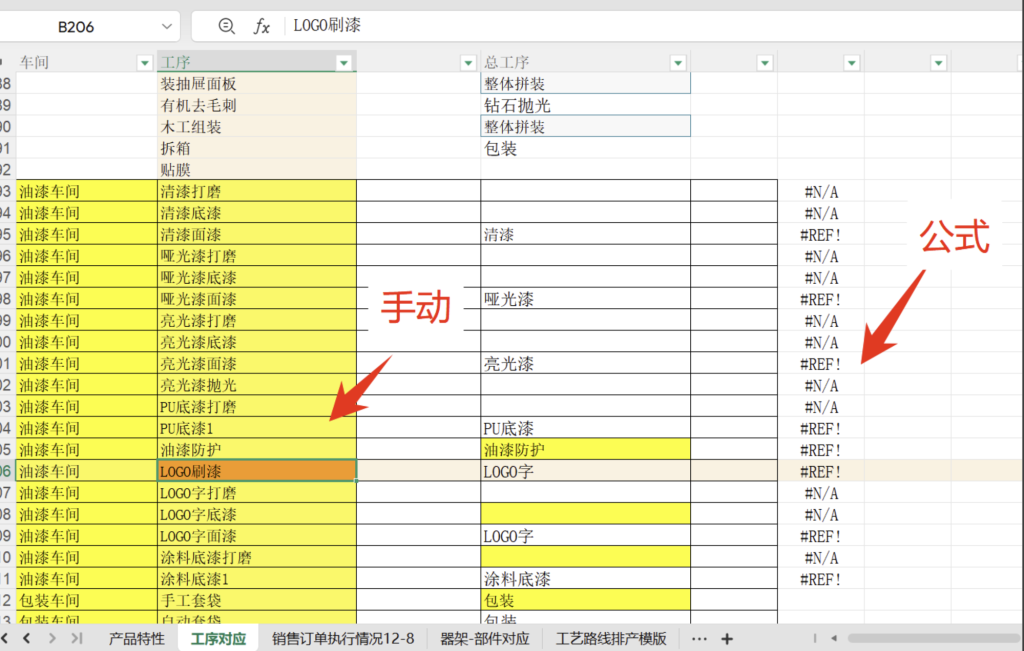Select cell containing 装抽屉面板
Screen dimensions: 1024x651
(257, 84)
